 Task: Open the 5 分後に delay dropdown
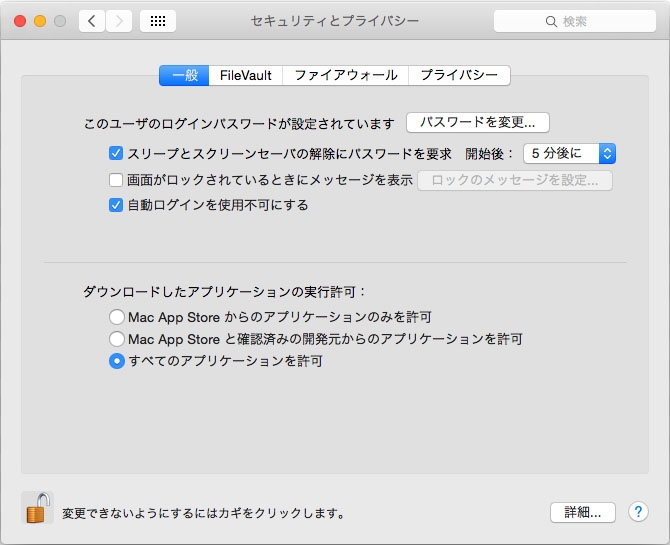click(569, 153)
